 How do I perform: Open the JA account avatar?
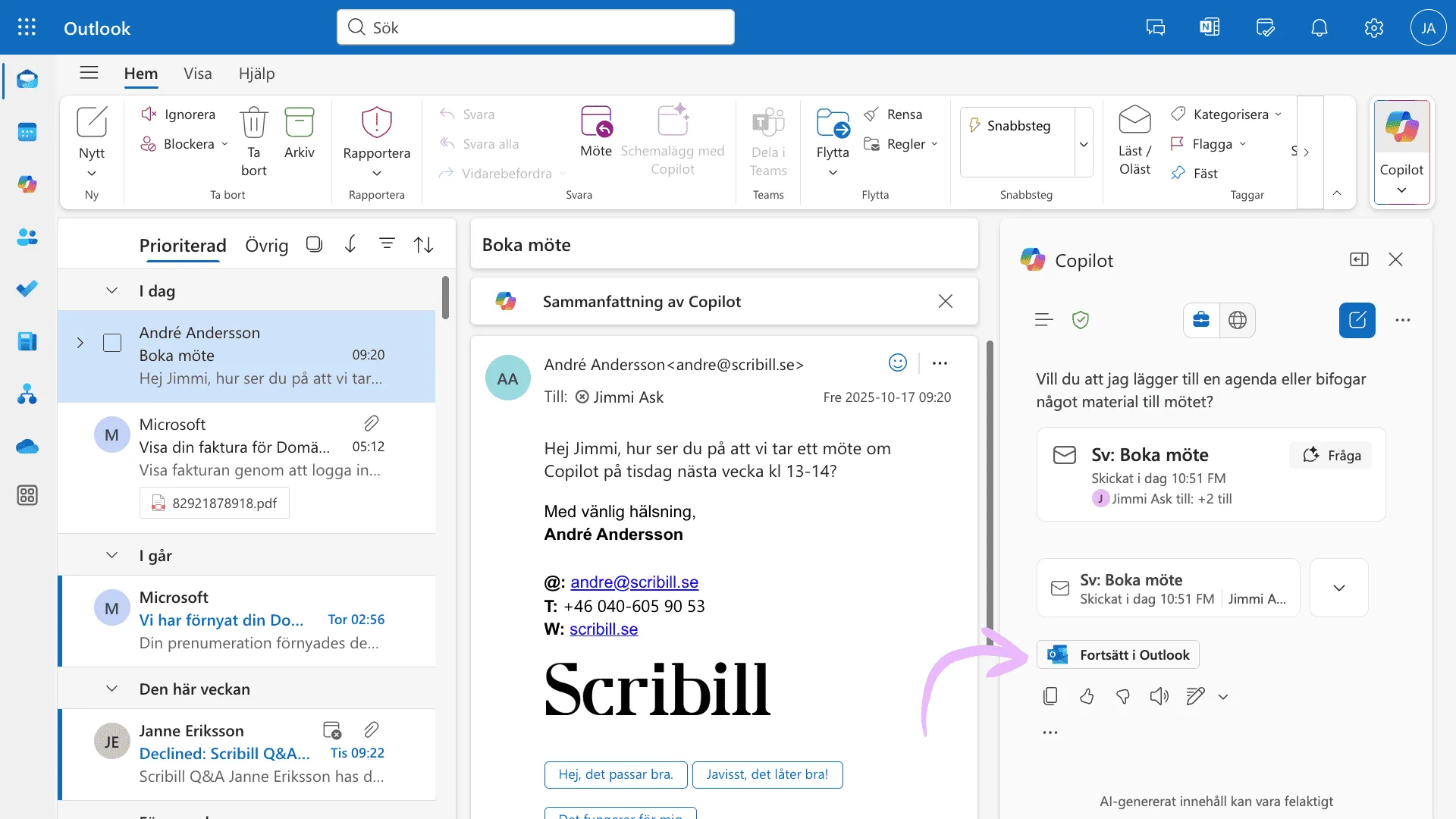click(x=1428, y=28)
